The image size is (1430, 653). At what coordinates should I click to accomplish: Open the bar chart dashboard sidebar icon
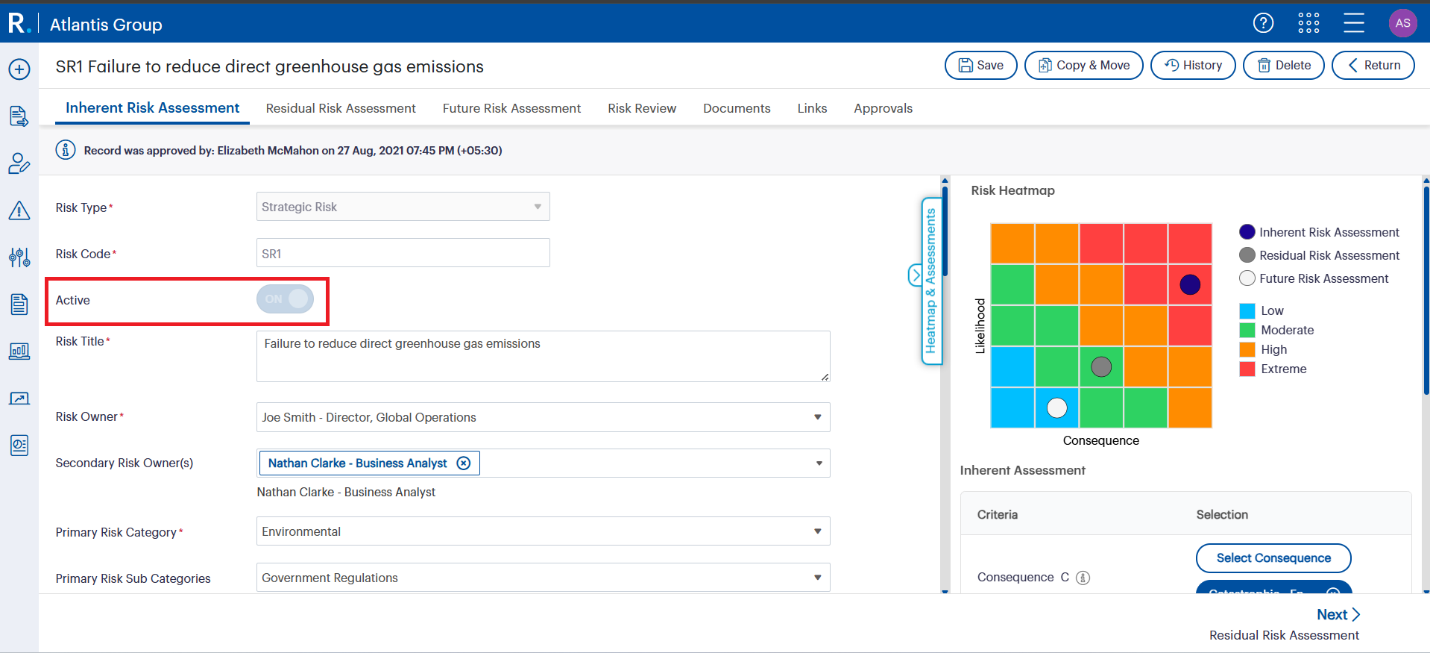[19, 351]
